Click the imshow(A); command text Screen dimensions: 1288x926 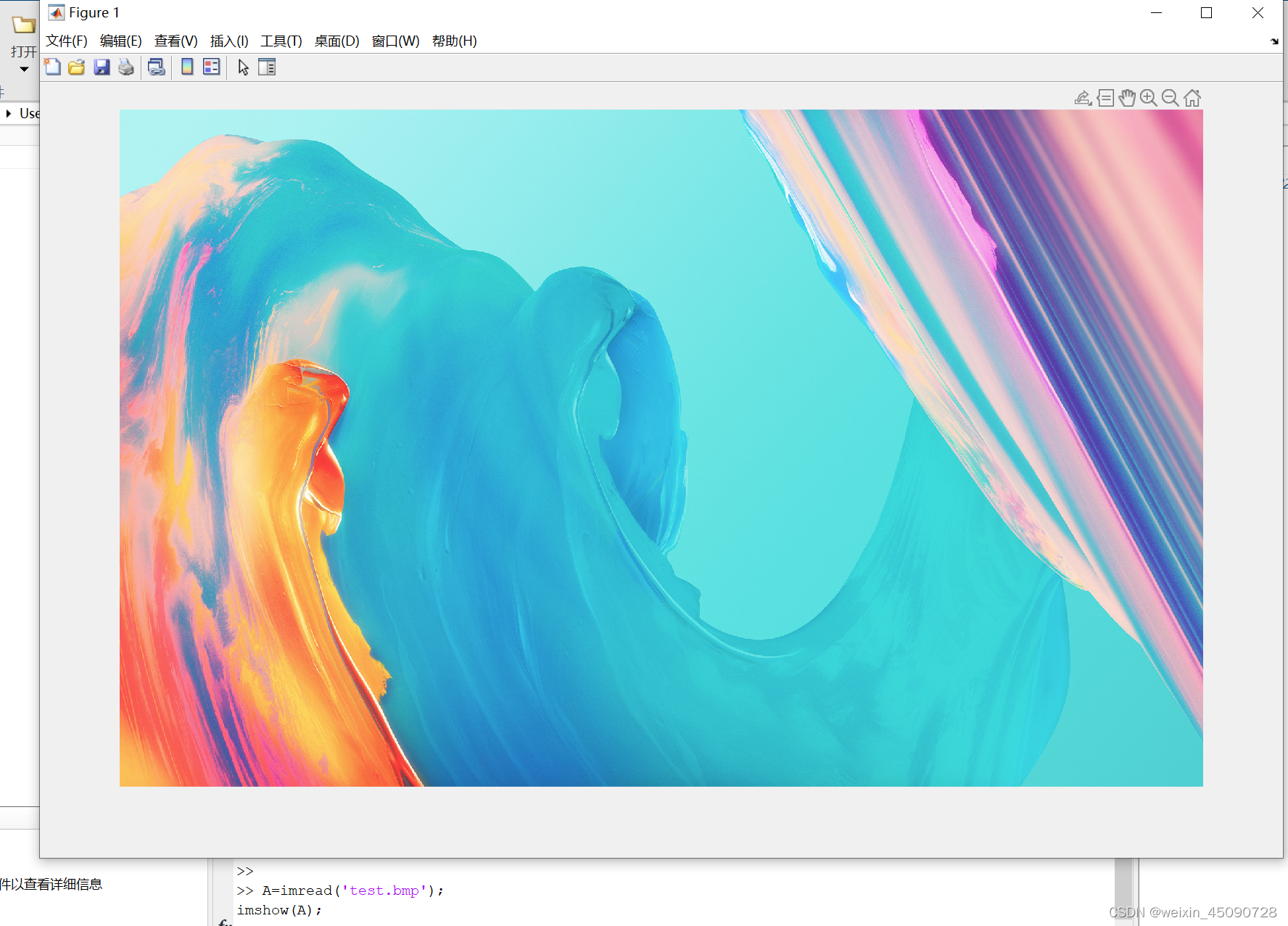click(x=279, y=910)
